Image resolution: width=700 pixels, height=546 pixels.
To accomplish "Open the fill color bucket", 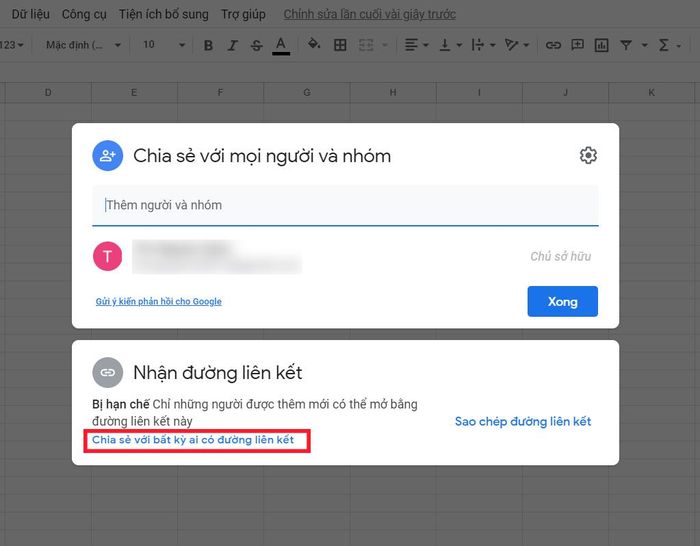I will (314, 44).
